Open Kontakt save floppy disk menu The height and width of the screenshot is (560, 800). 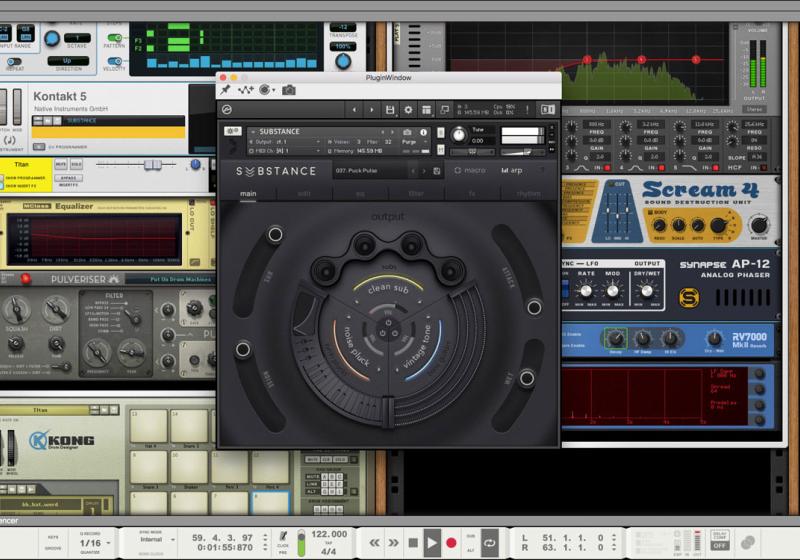390,110
